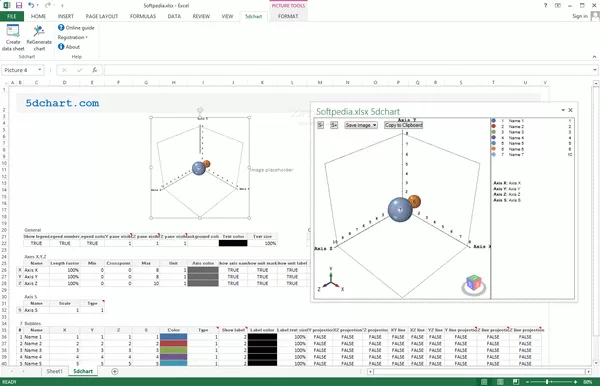The image size is (600, 386).
Task: Undo the last action
Action: (x=31, y=5)
